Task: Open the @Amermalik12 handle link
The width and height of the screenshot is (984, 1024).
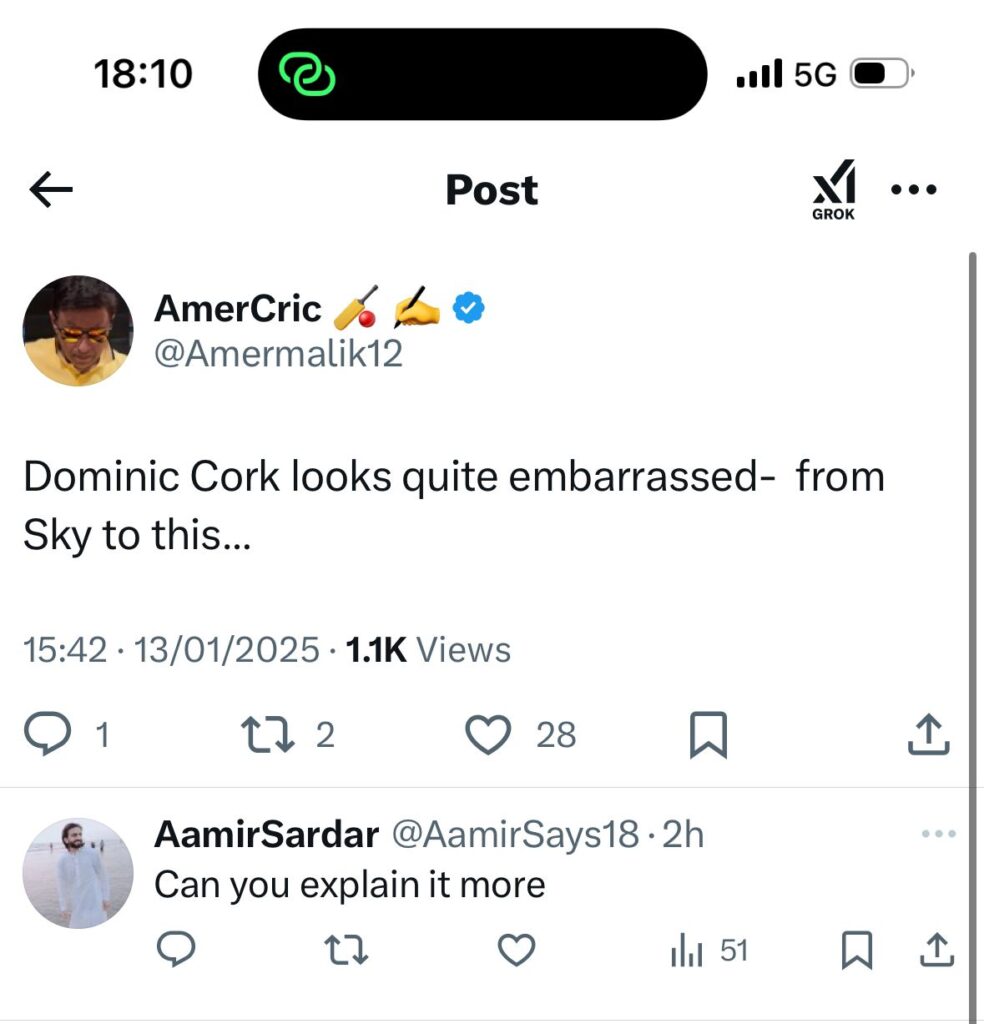Action: pyautogui.click(x=278, y=353)
